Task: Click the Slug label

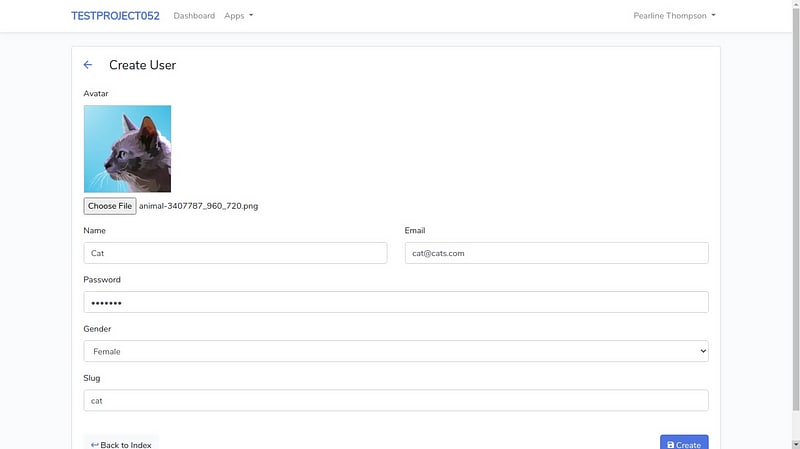Action: 92,378
